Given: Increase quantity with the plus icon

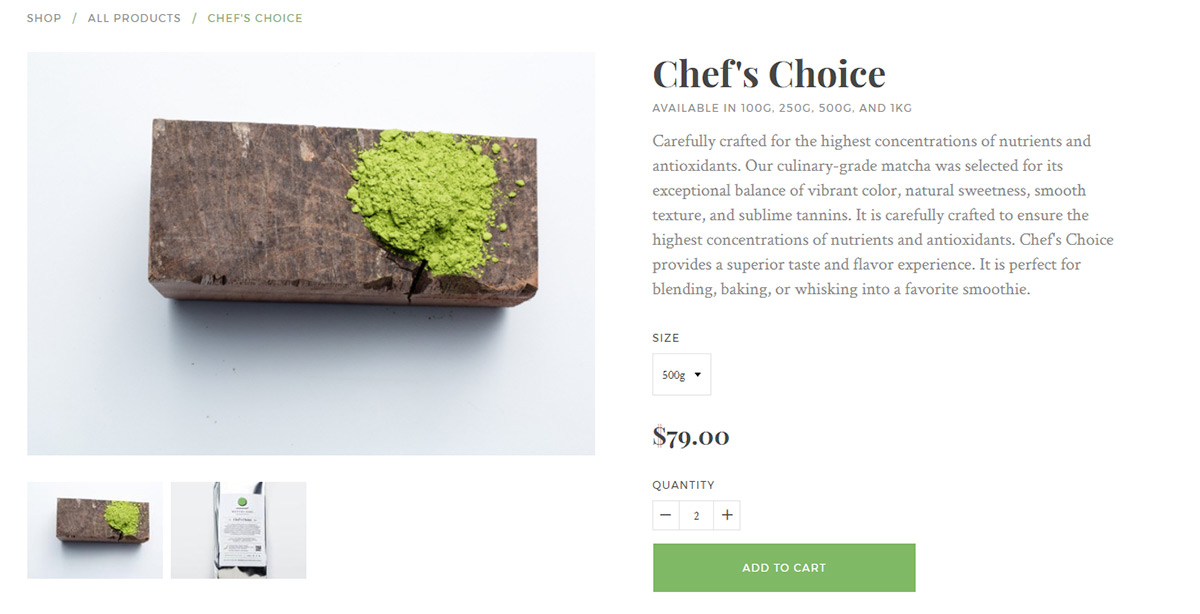Looking at the screenshot, I should [727, 516].
